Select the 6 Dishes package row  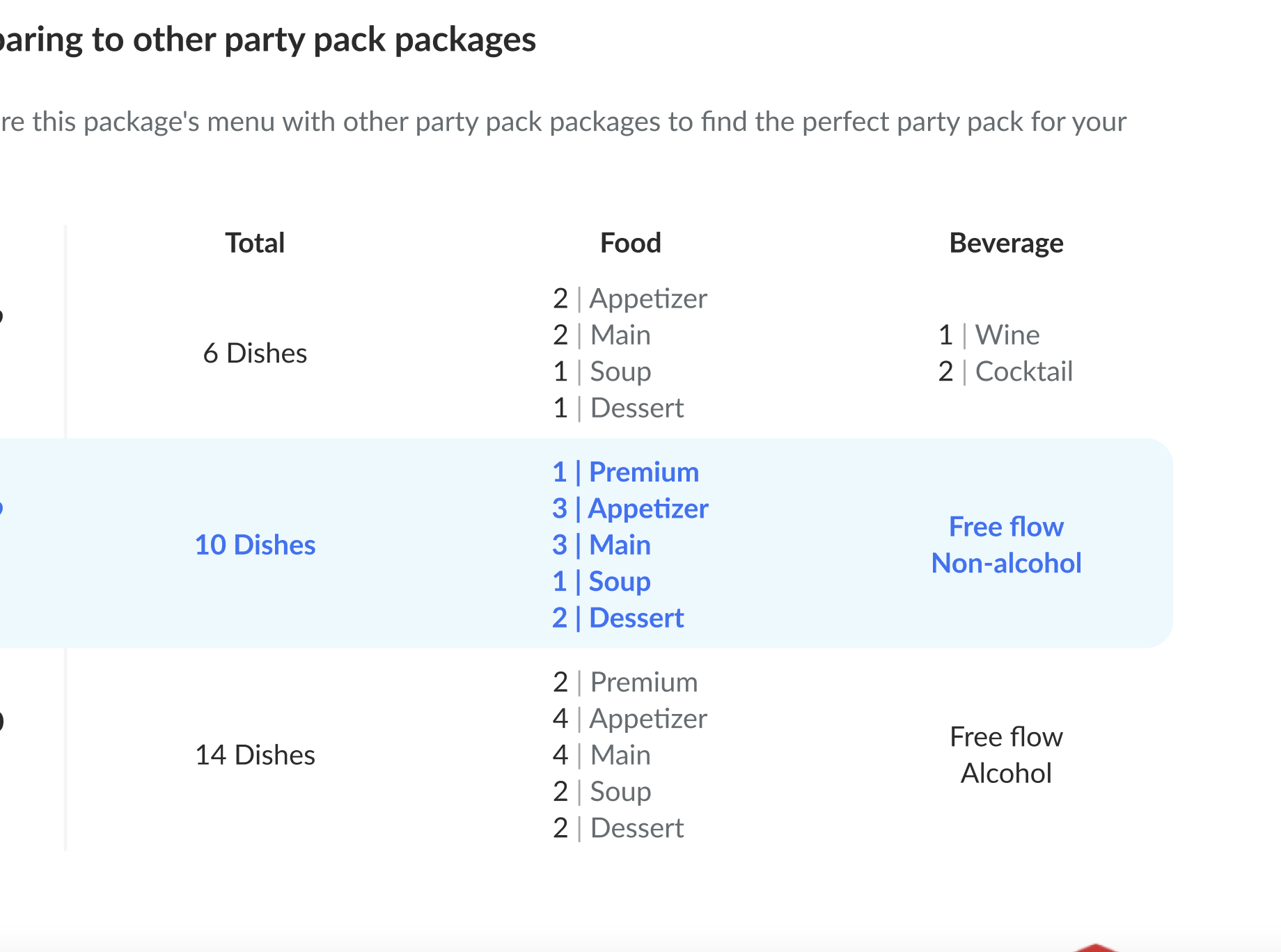click(x=255, y=353)
